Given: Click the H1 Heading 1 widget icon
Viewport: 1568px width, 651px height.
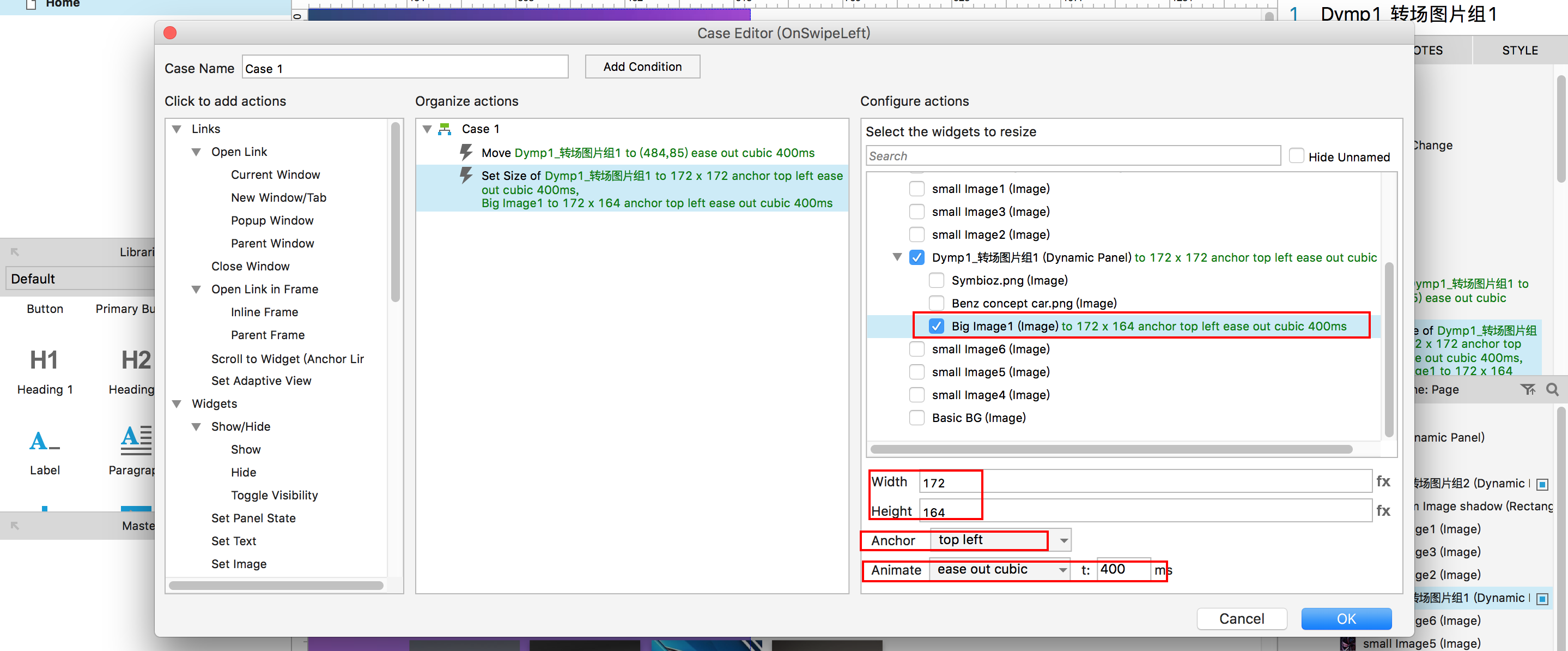Looking at the screenshot, I should tap(44, 360).
